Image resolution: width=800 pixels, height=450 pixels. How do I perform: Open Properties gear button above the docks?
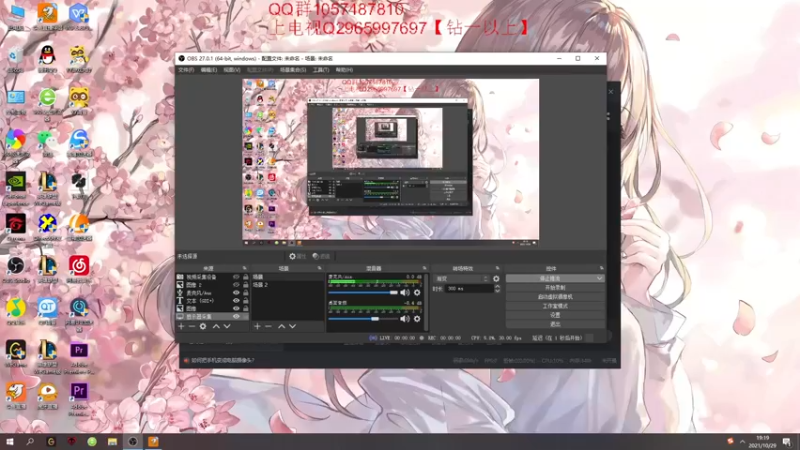tap(297, 256)
